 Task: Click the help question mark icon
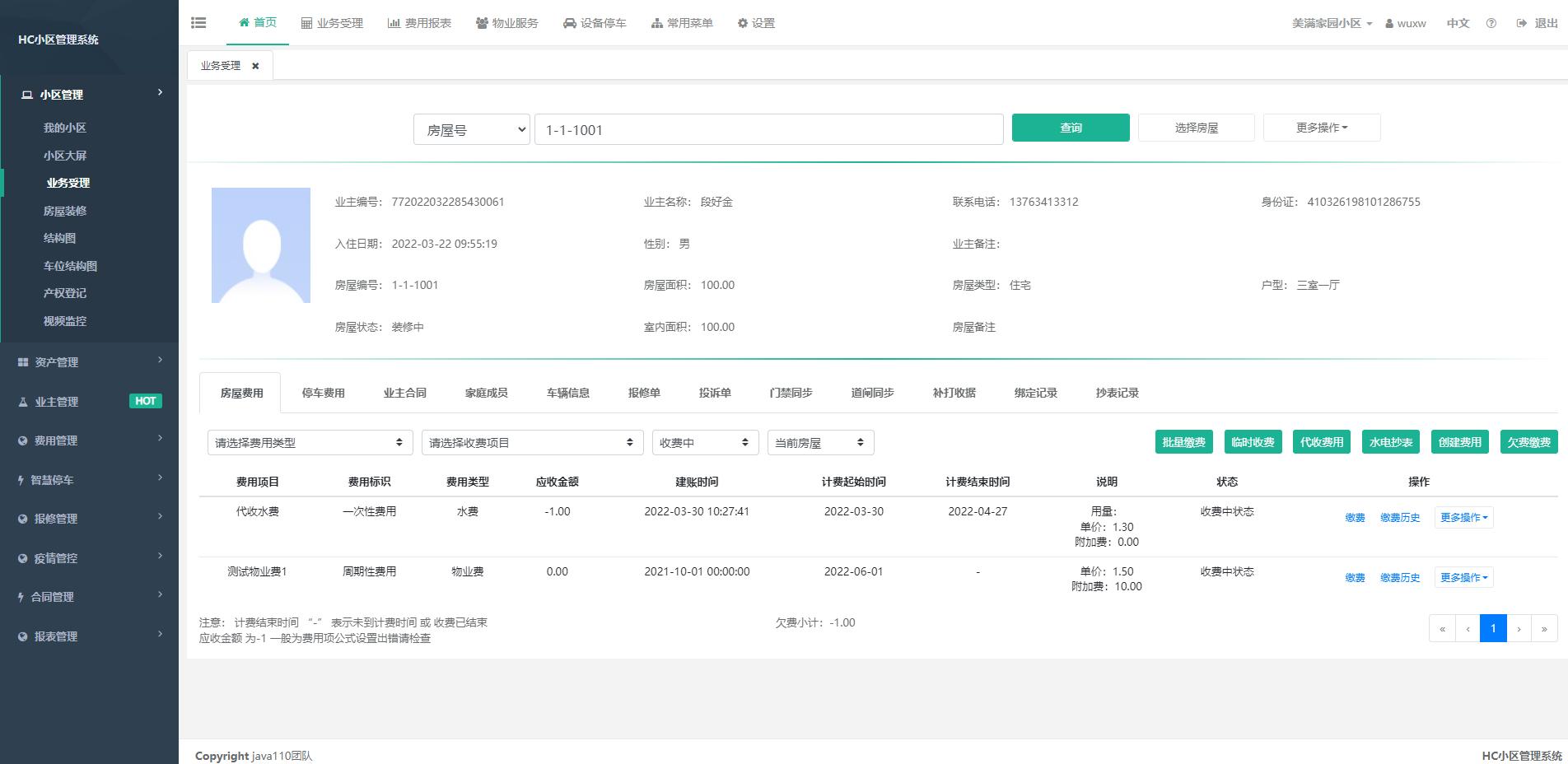1491,23
